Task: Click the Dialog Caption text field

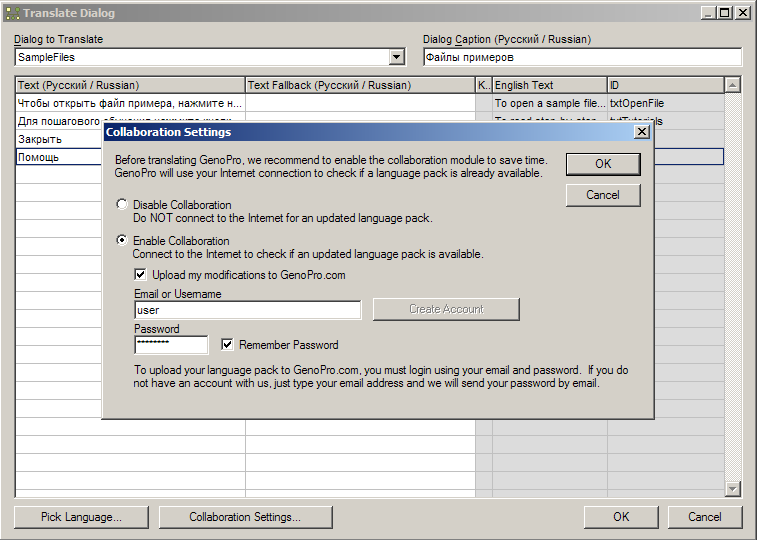Action: pos(582,57)
